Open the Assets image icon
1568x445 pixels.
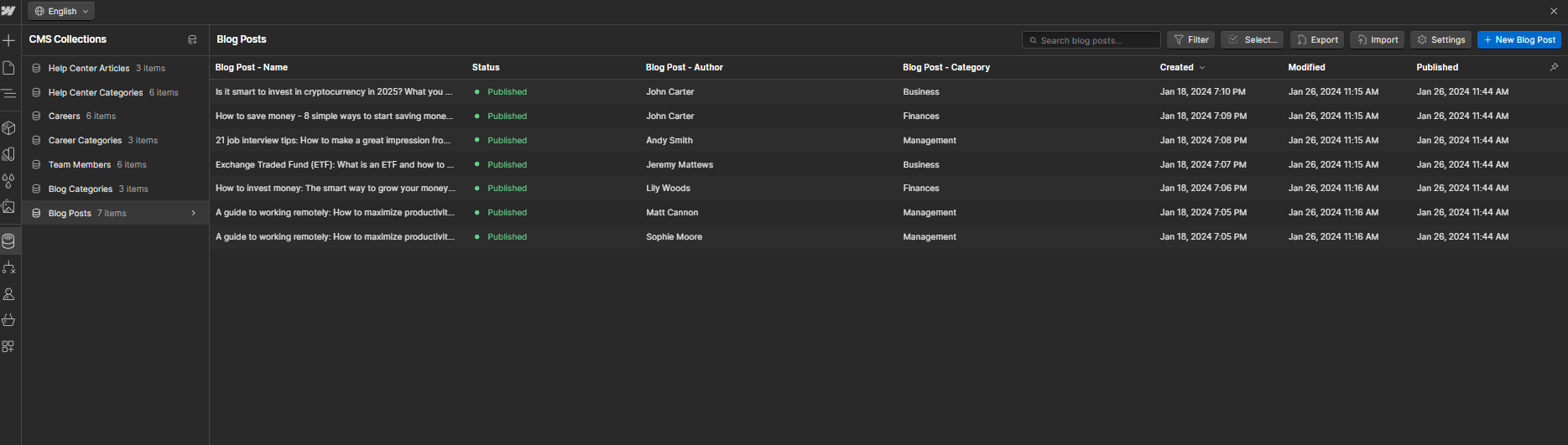click(8, 206)
